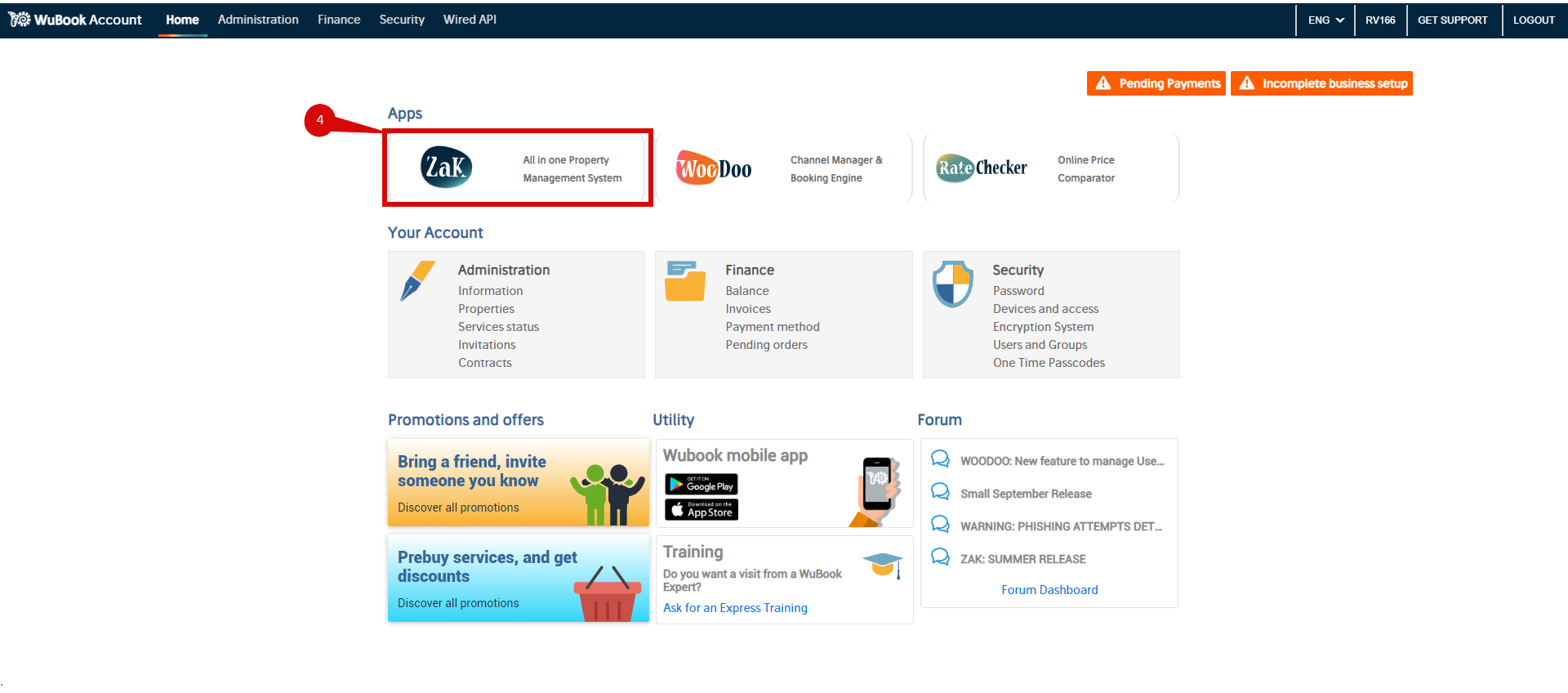This screenshot has height=693, width=1568.
Task: Click the RV166 account button
Action: pos(1380,20)
